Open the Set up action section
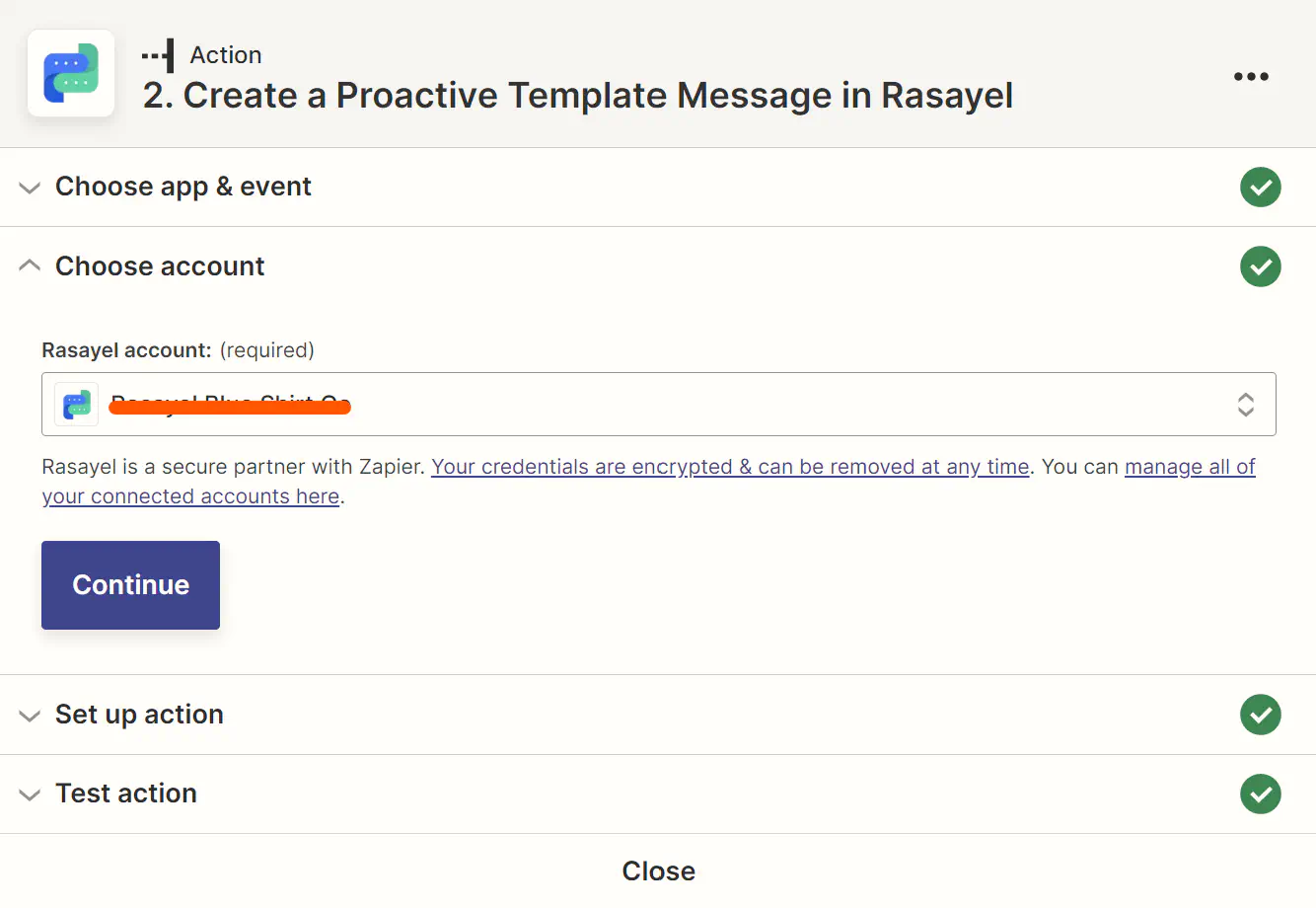 (658, 715)
